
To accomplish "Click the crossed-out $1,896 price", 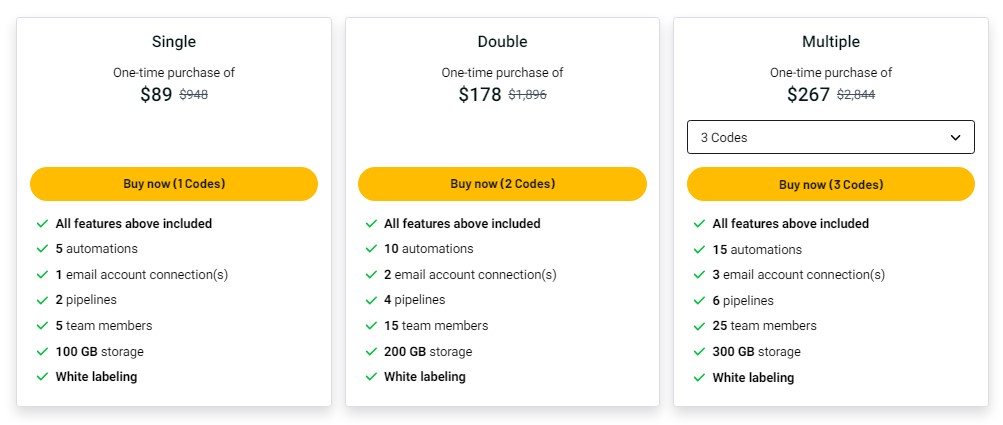I will (527, 95).
